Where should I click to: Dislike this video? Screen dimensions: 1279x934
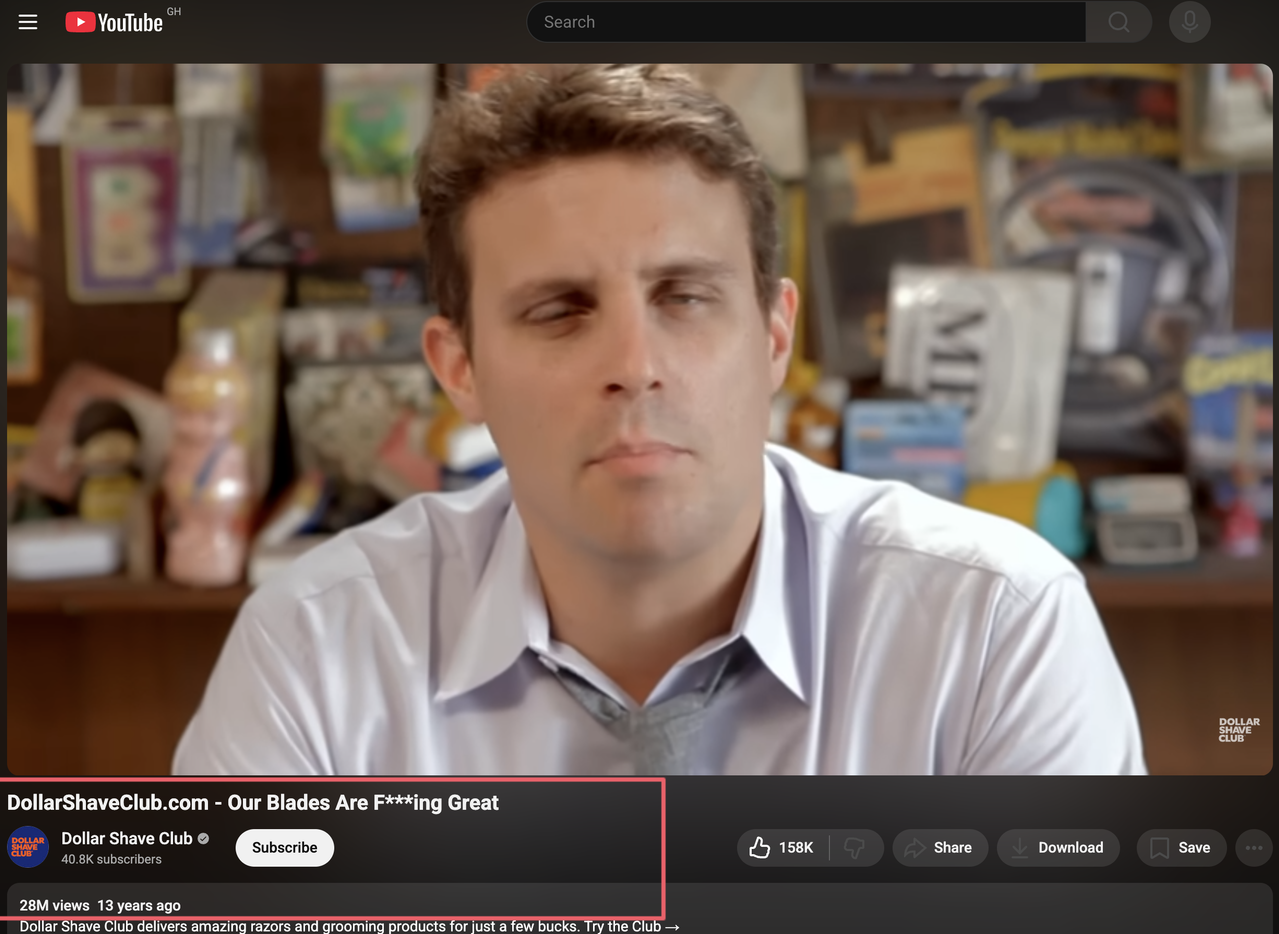point(855,847)
